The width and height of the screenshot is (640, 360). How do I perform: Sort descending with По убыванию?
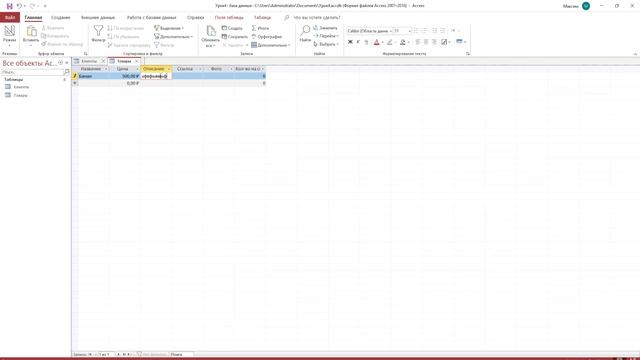click(124, 37)
